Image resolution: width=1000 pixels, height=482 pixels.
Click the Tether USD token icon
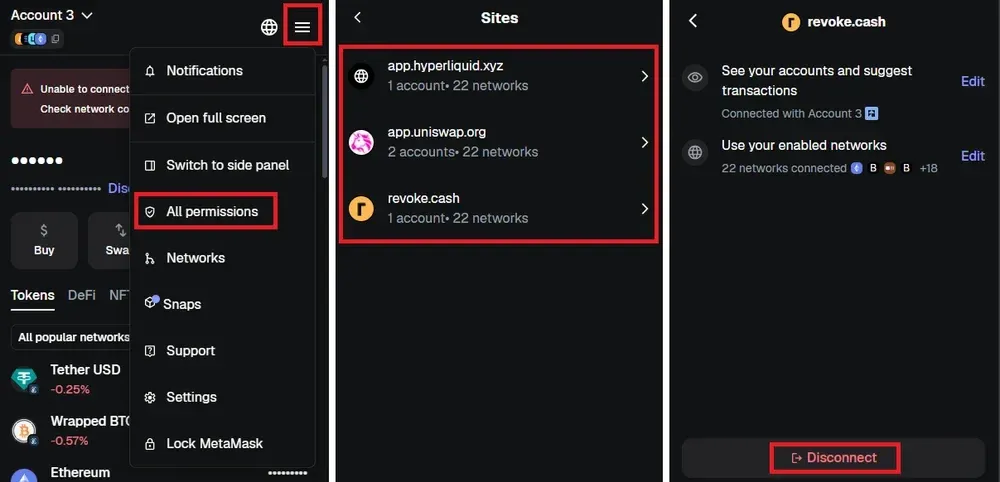point(24,379)
